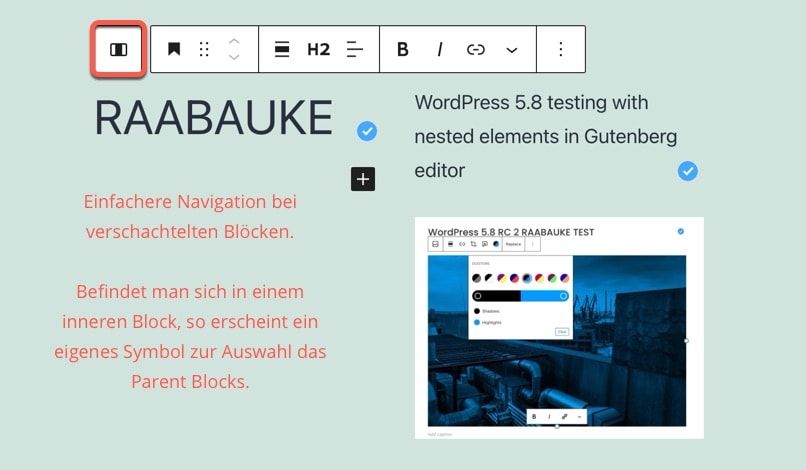
Task: Open the block alignment option icon
Action: tap(282, 49)
